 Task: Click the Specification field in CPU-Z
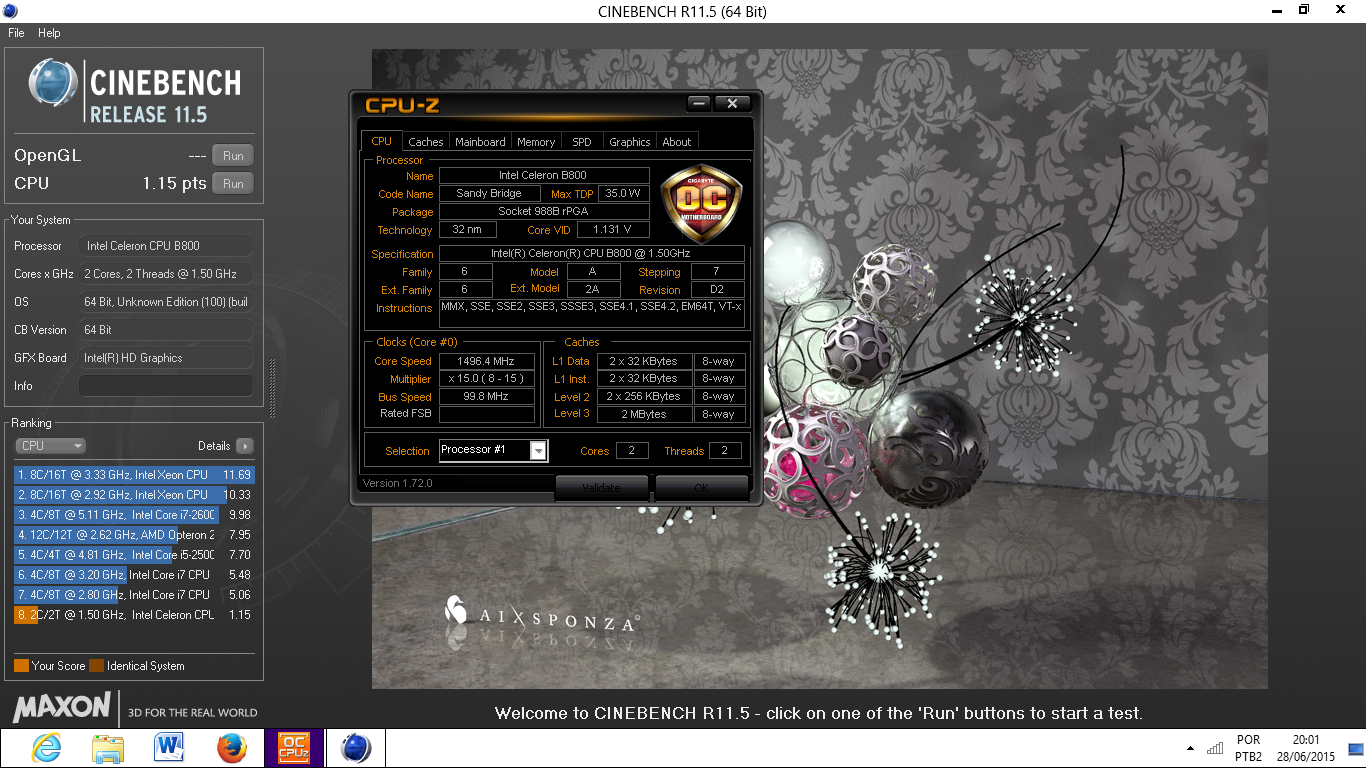click(592, 254)
